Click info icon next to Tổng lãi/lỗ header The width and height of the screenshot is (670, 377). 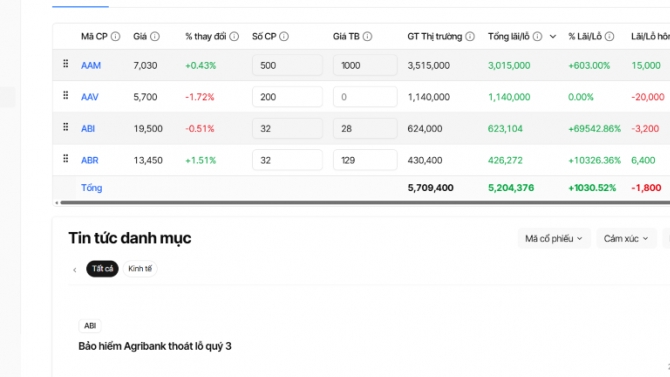click(x=538, y=37)
